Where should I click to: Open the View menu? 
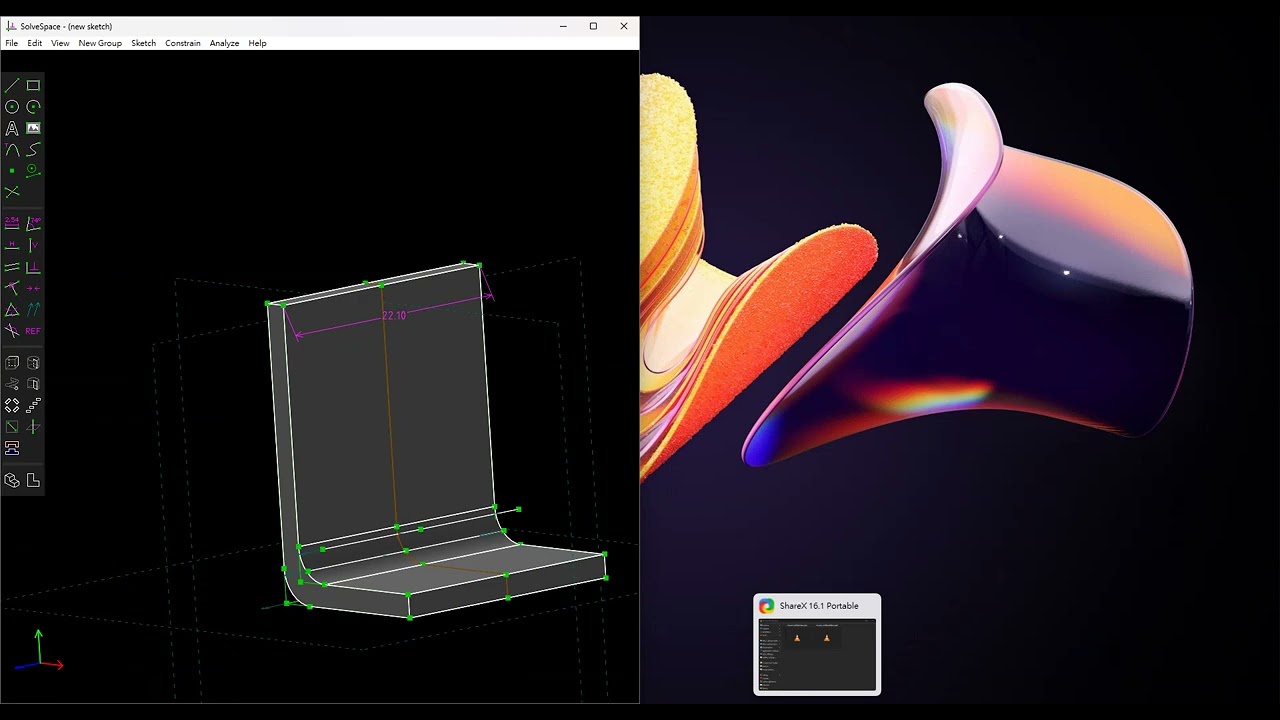(x=60, y=43)
